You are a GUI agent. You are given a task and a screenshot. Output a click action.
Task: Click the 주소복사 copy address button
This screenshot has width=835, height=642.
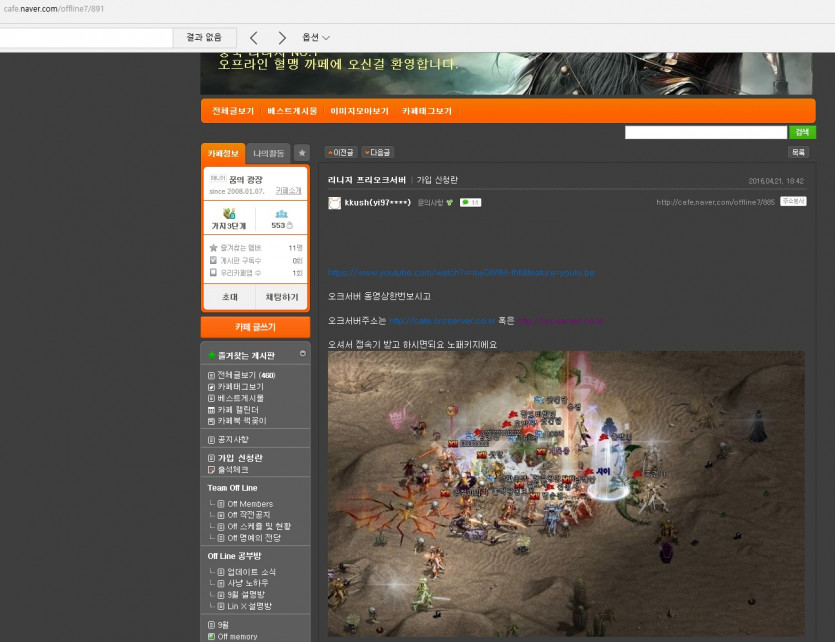[x=793, y=202]
